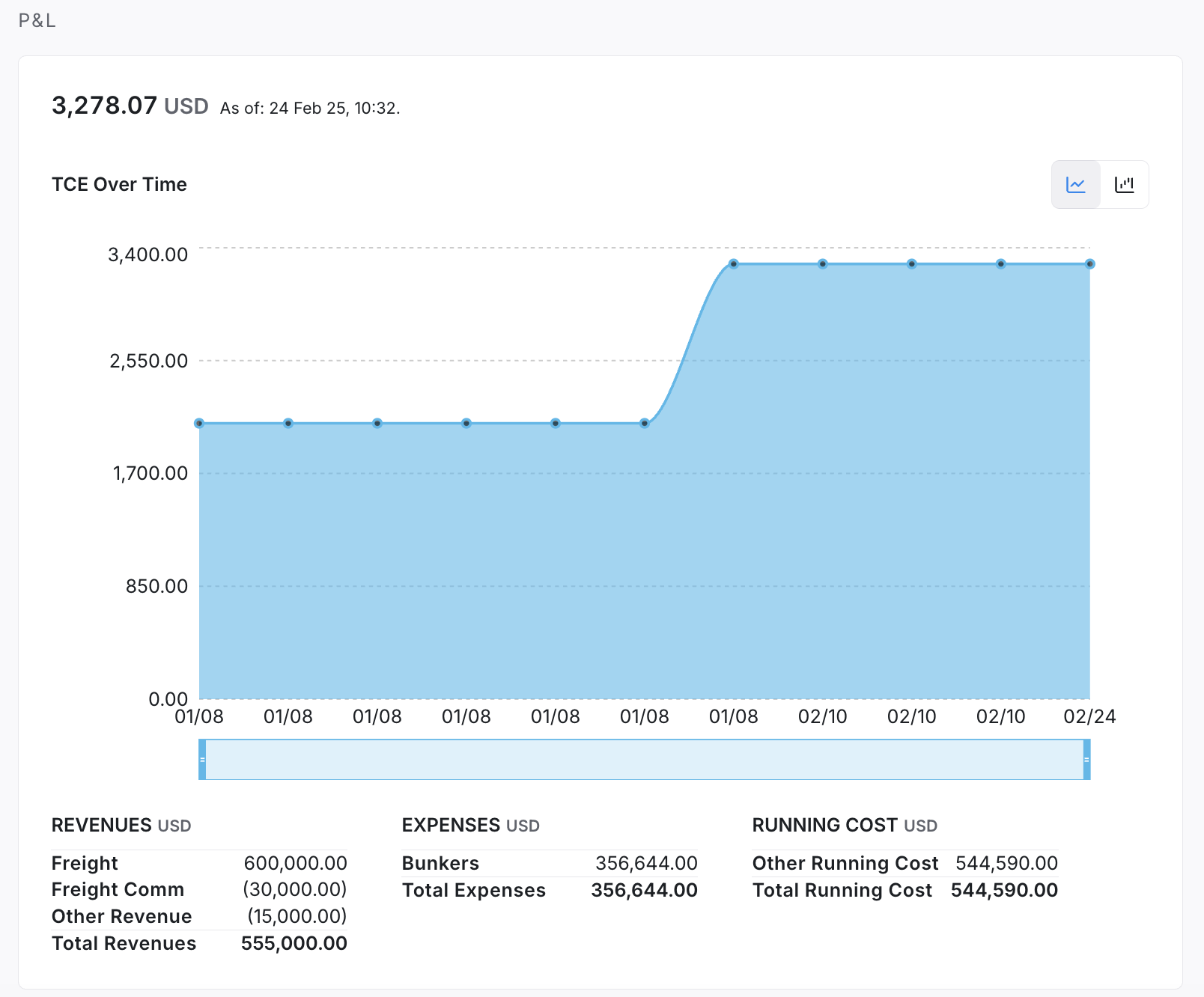Click the As of 24 Feb 25 timestamp
1204x997 pixels.
310,109
